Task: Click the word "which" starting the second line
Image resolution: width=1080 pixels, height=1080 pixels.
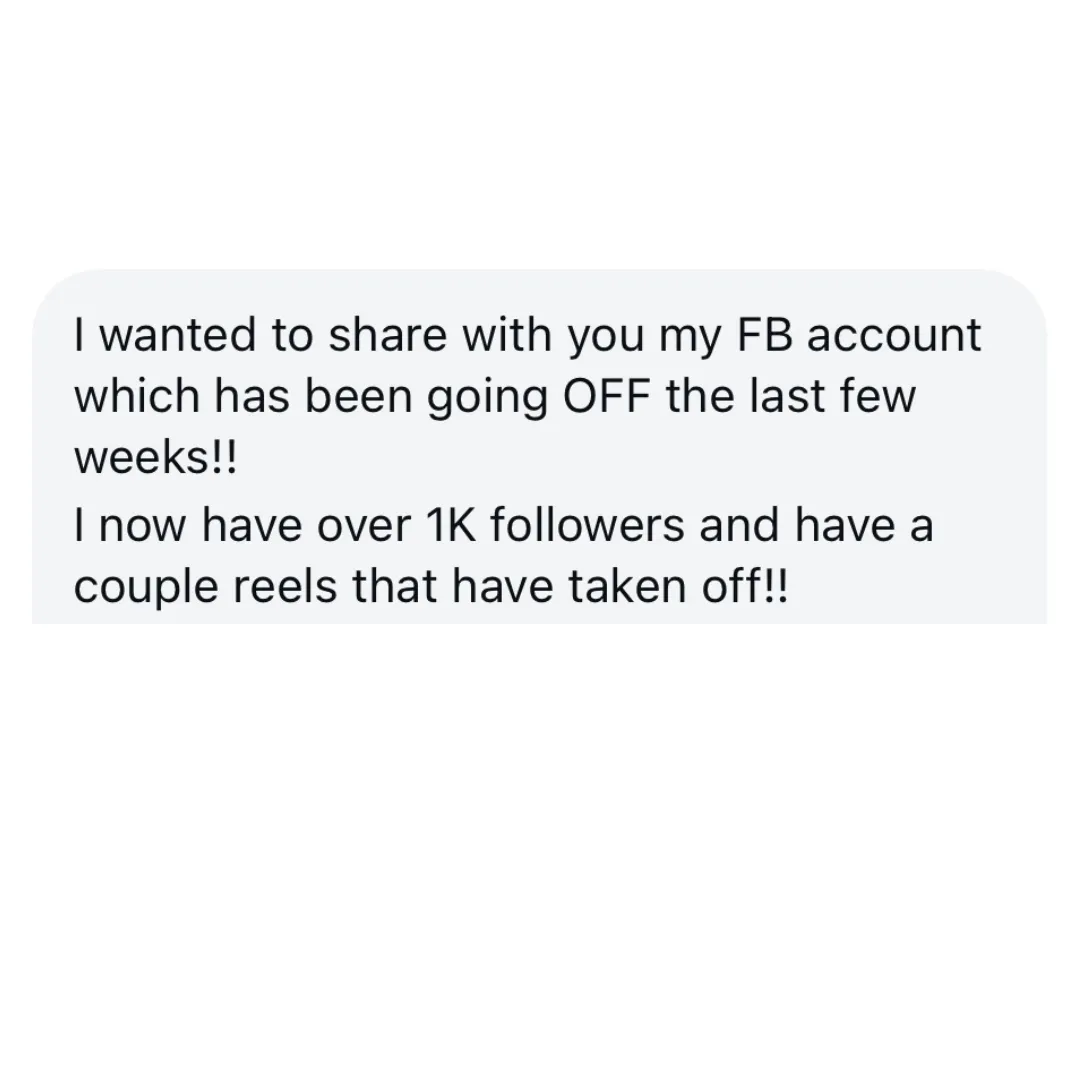Action: (x=136, y=397)
